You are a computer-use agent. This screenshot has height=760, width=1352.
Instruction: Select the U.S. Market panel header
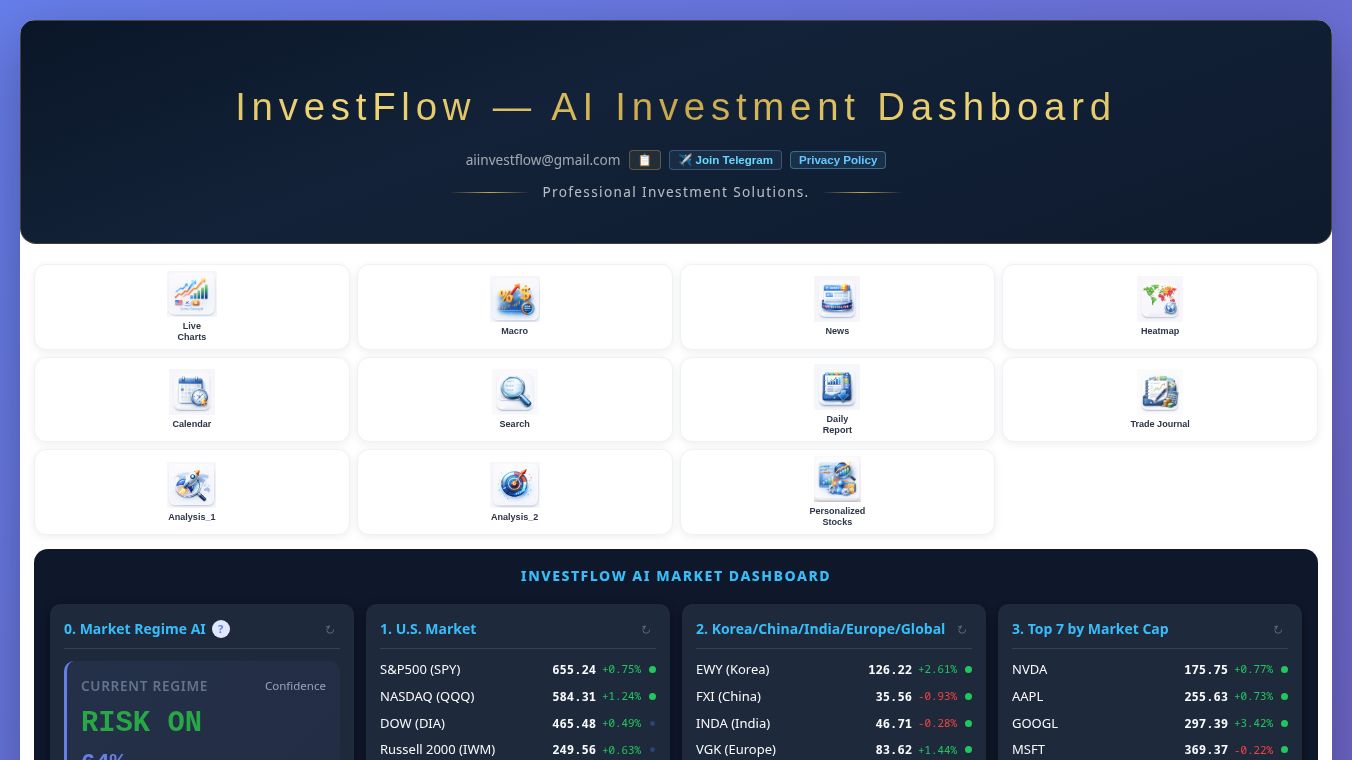click(428, 629)
